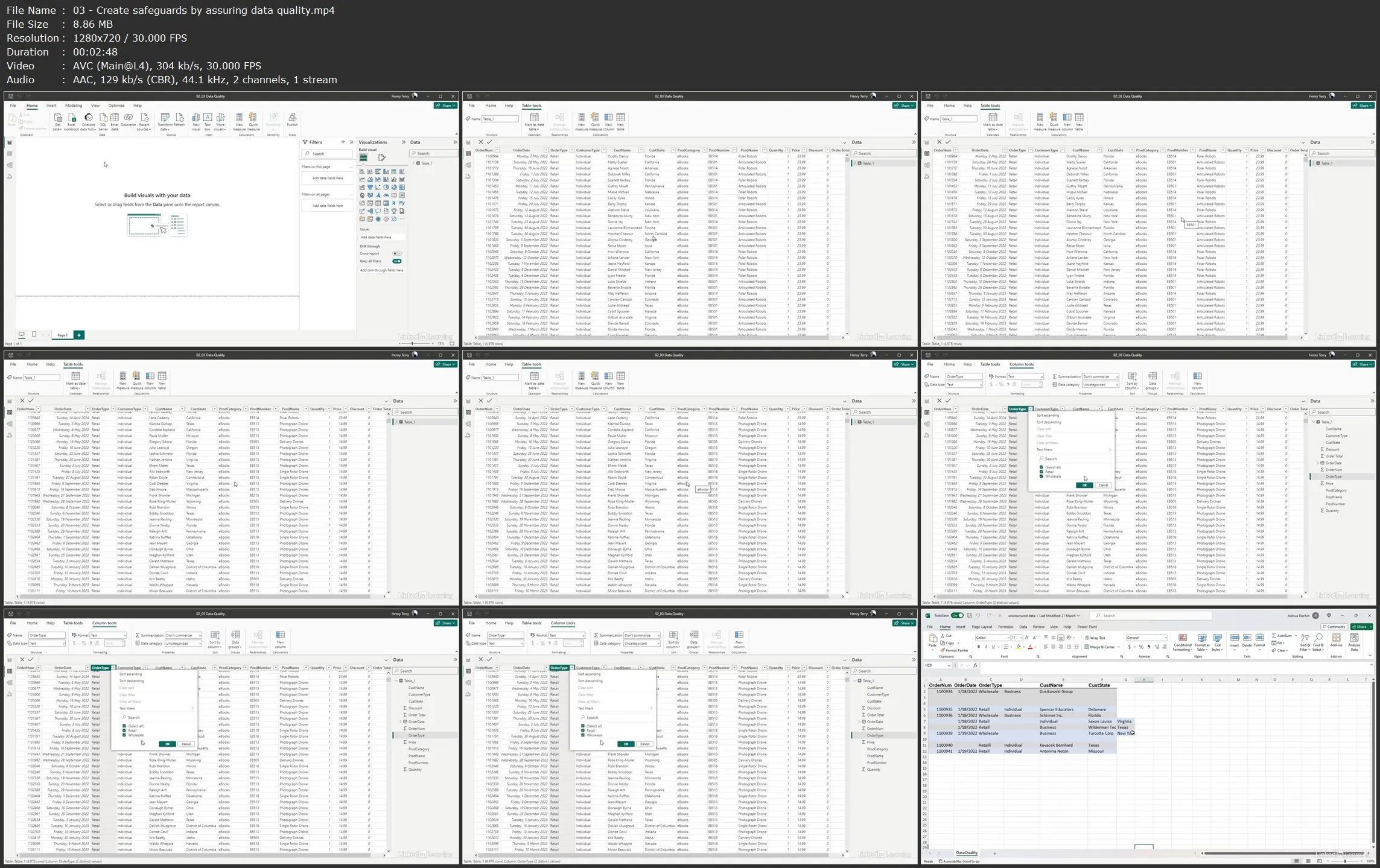Image resolution: width=1380 pixels, height=868 pixels.
Task: Switch to the Modeling ribbon tab
Action: click(74, 106)
